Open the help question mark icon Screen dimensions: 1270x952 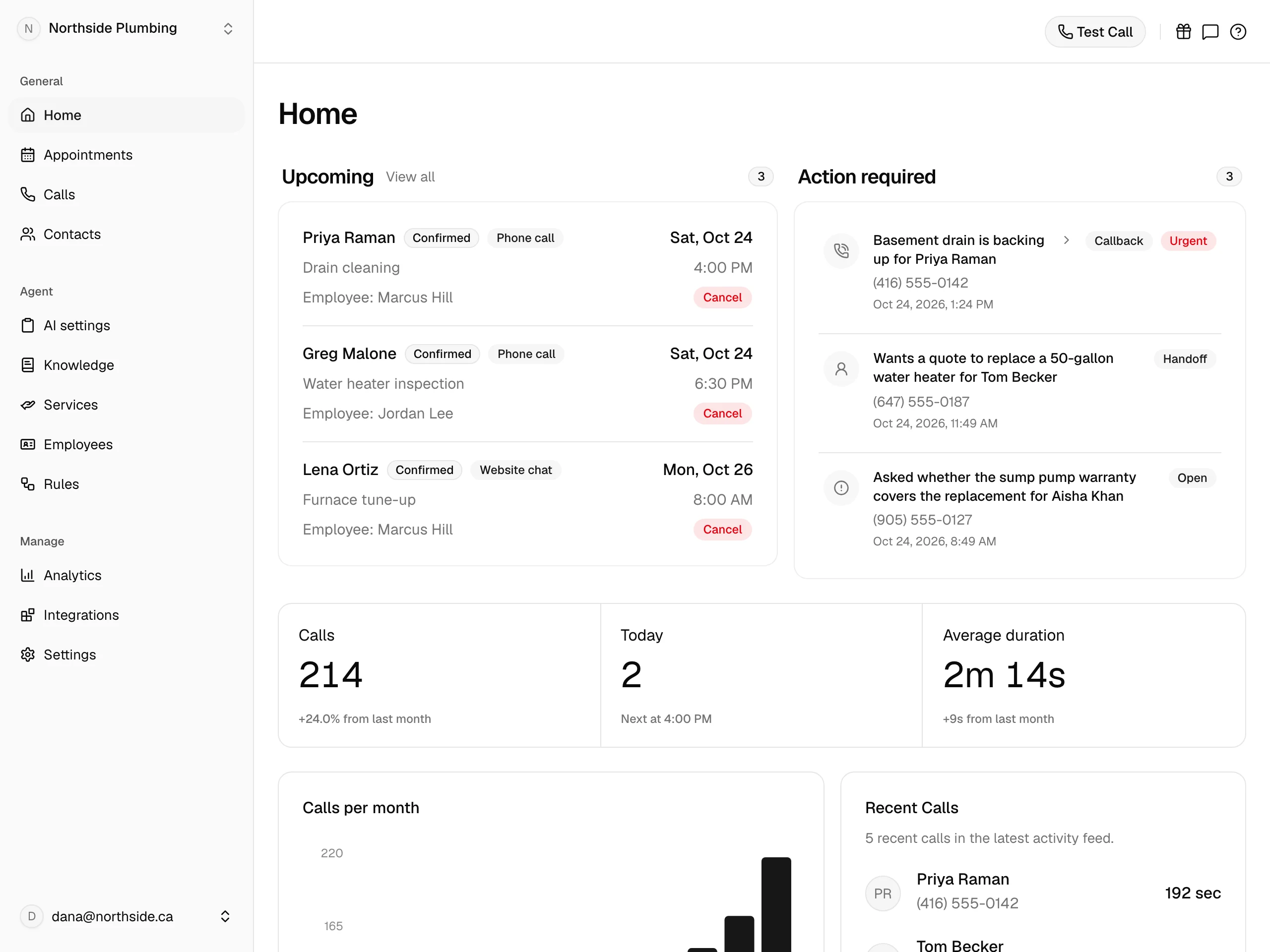coord(1238,32)
